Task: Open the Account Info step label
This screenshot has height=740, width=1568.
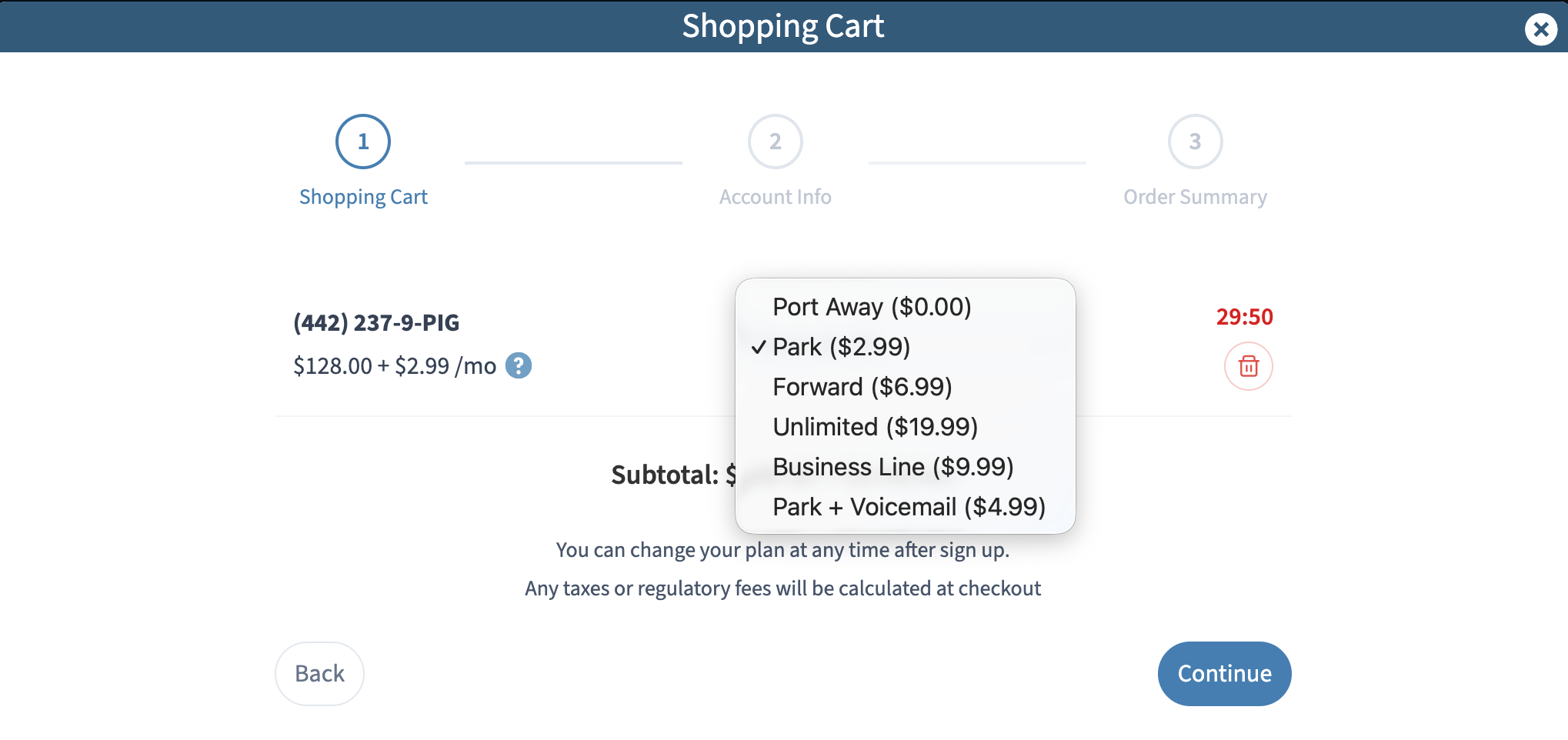Action: tap(776, 198)
